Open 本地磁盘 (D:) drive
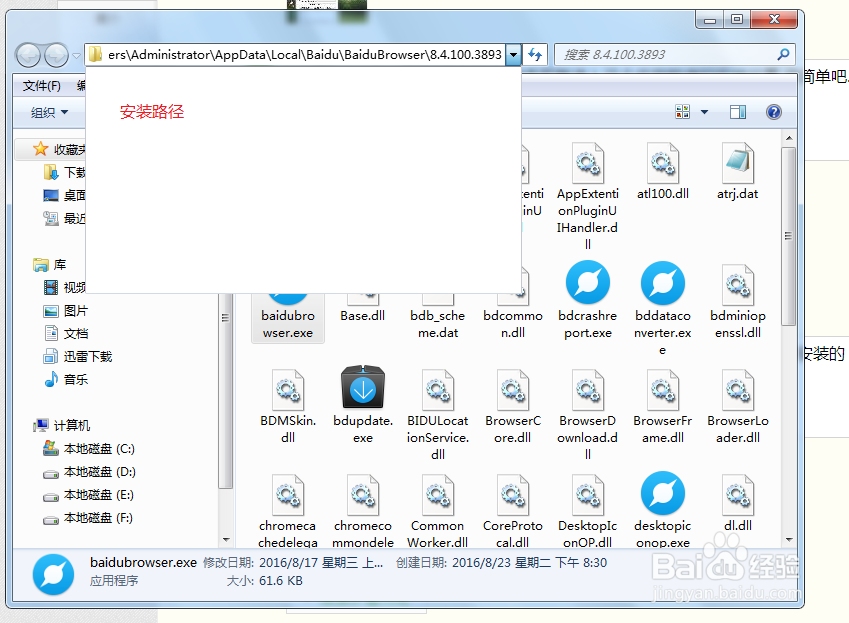Image resolution: width=849 pixels, height=623 pixels. (89, 472)
